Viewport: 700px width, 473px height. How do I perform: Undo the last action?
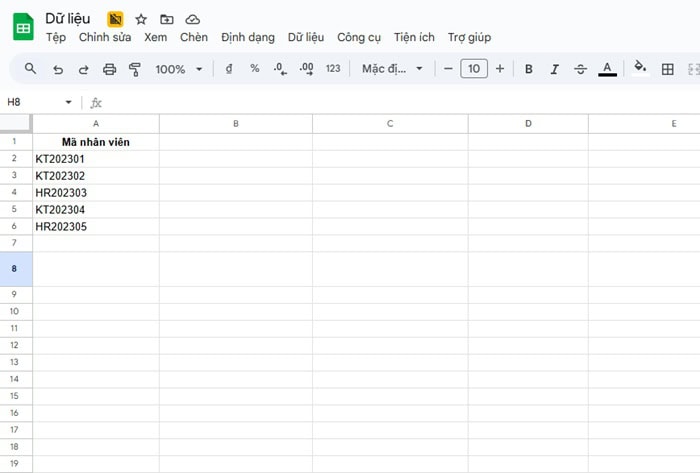[58, 69]
